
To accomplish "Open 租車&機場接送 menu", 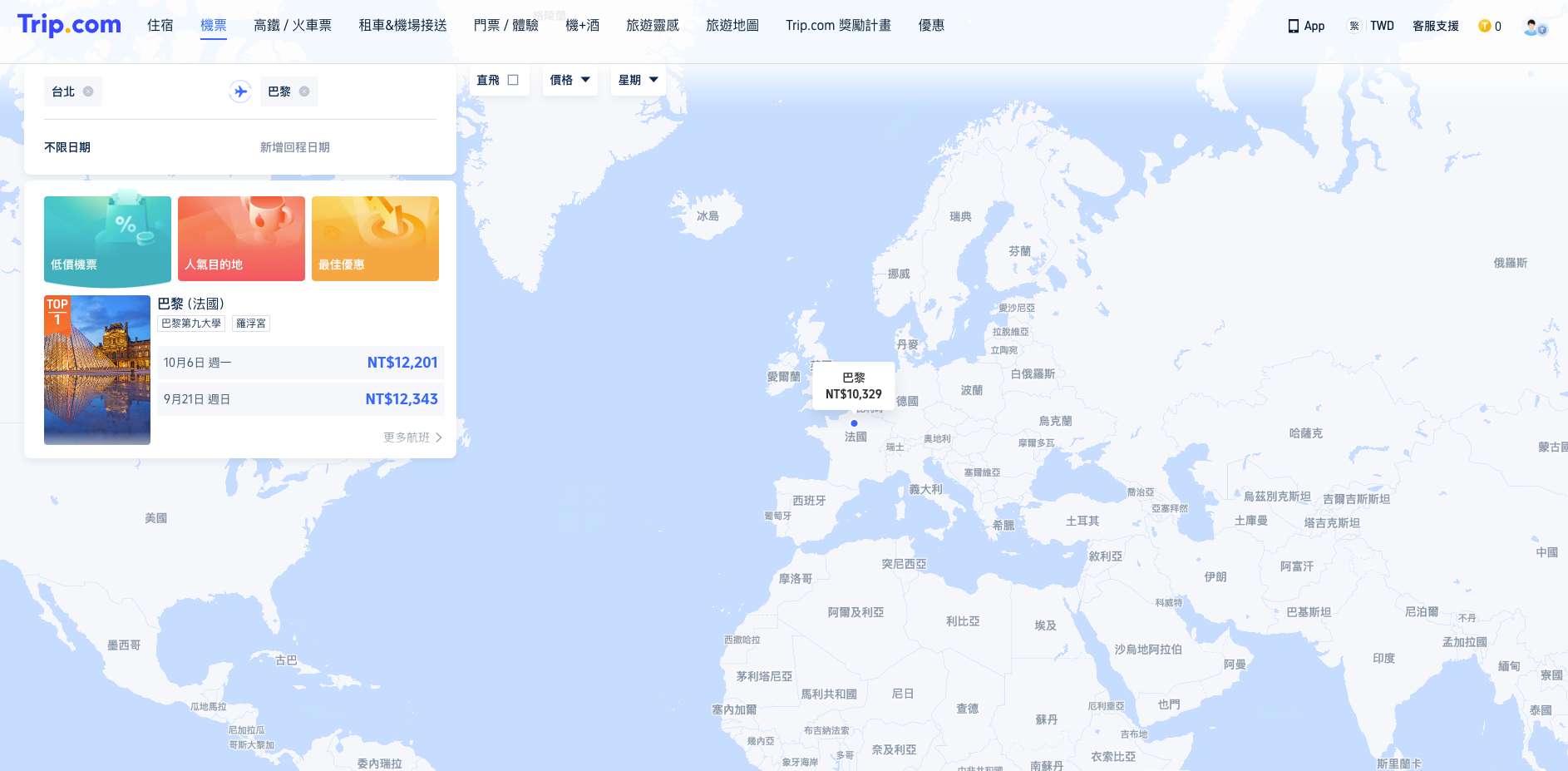I will [x=402, y=25].
